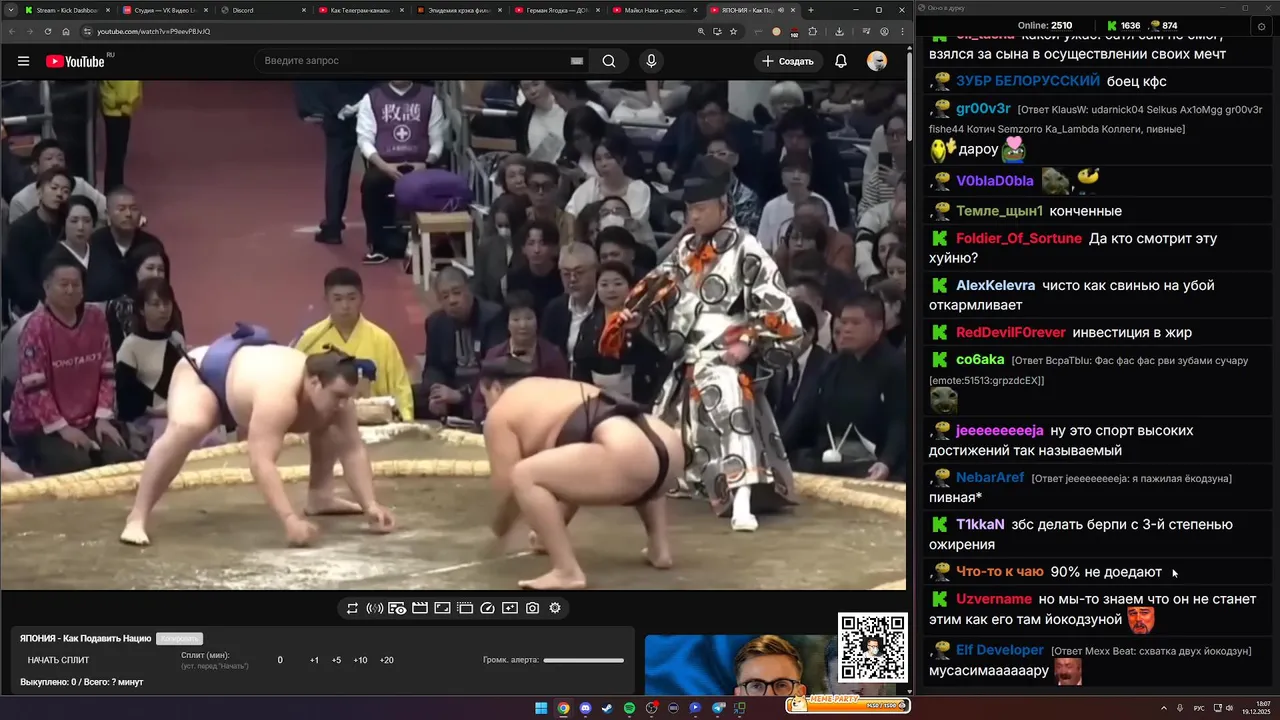1280x720 pixels.
Task: Add +1 minute to split
Action: 314,660
